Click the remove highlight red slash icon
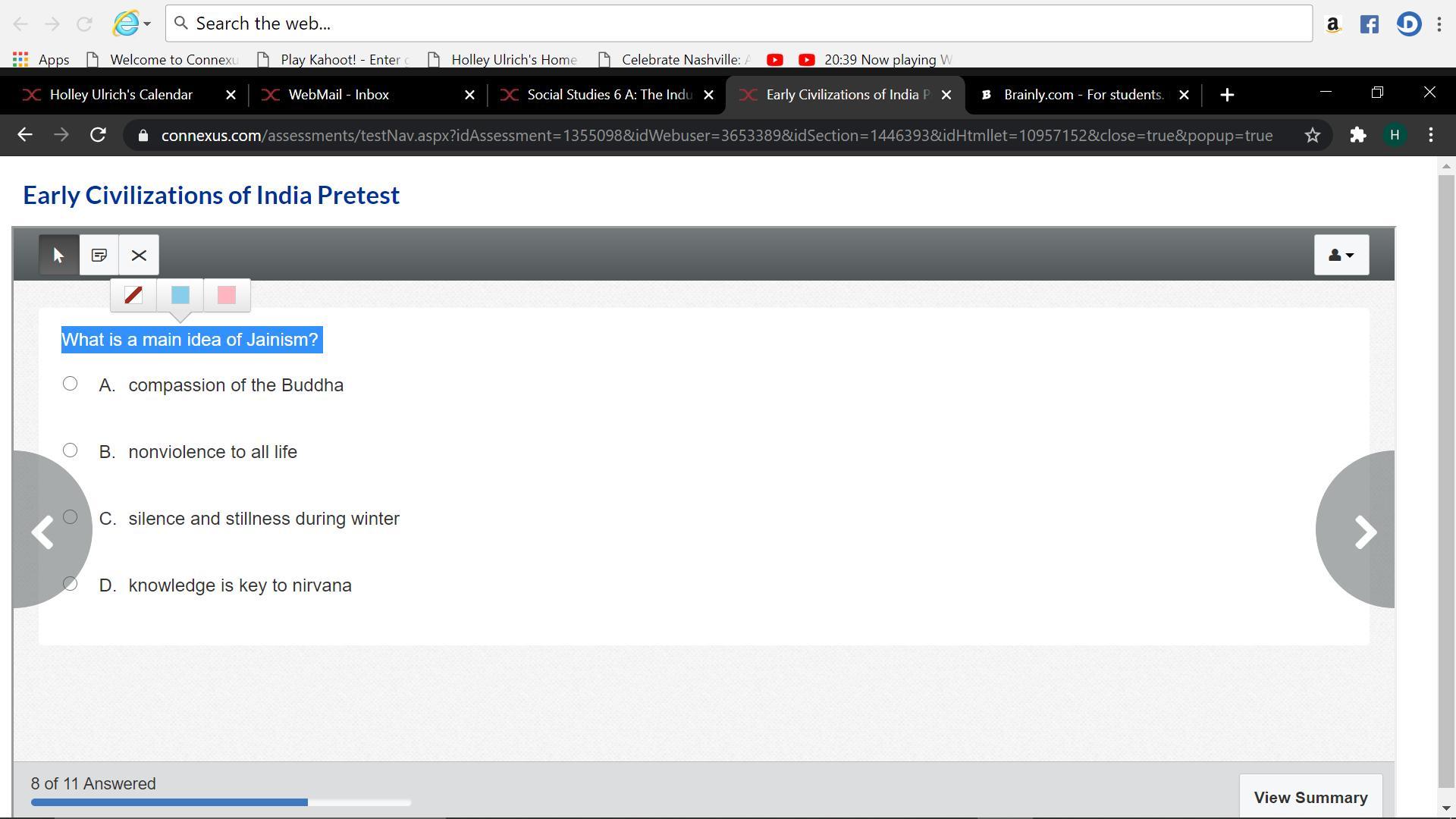The image size is (1456, 819). click(x=133, y=295)
